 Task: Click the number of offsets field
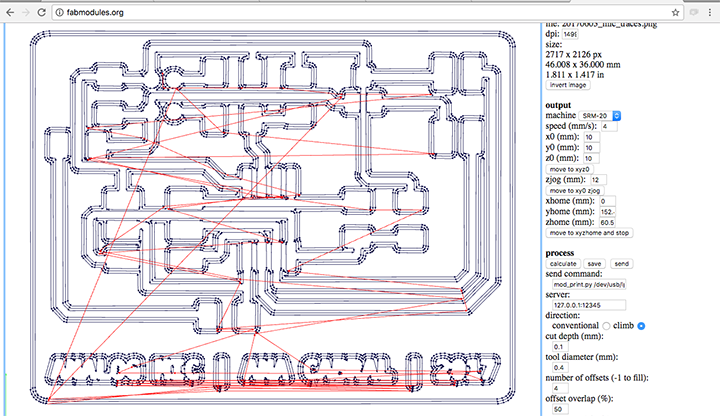coord(560,388)
